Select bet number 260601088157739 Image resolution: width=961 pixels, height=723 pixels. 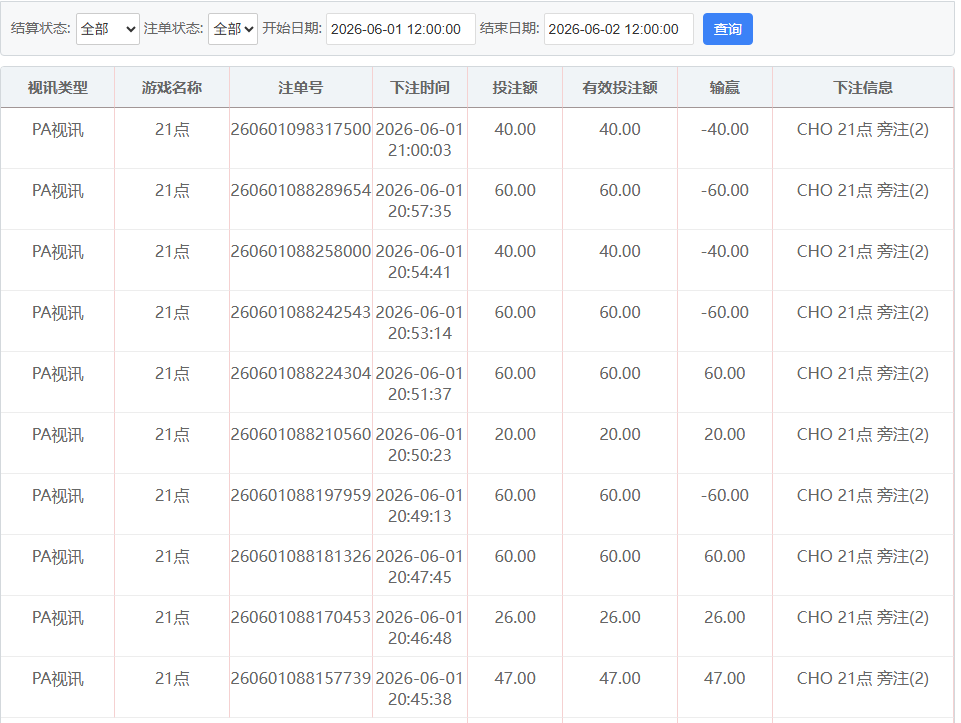301,678
